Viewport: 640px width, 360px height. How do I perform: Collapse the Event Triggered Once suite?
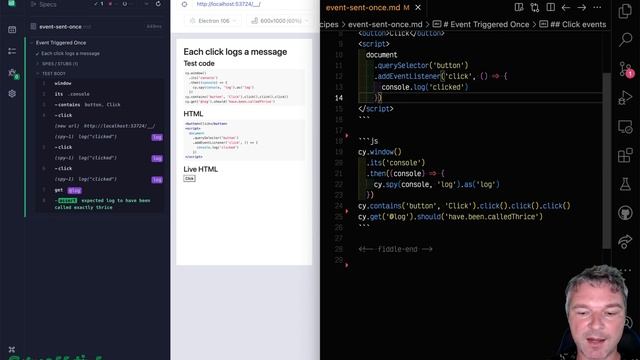pos(60,42)
